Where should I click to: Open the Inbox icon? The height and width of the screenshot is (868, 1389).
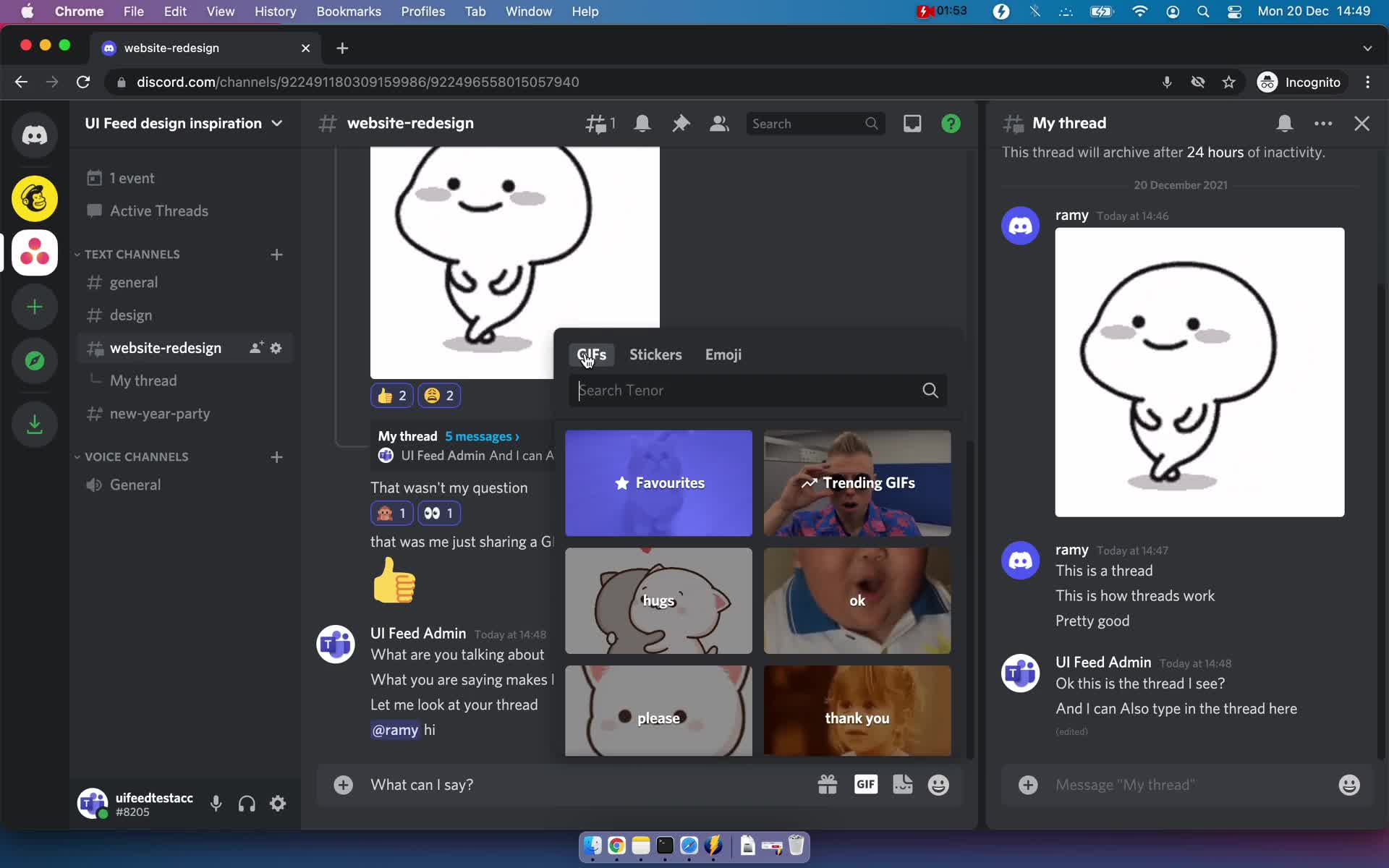[x=912, y=124]
